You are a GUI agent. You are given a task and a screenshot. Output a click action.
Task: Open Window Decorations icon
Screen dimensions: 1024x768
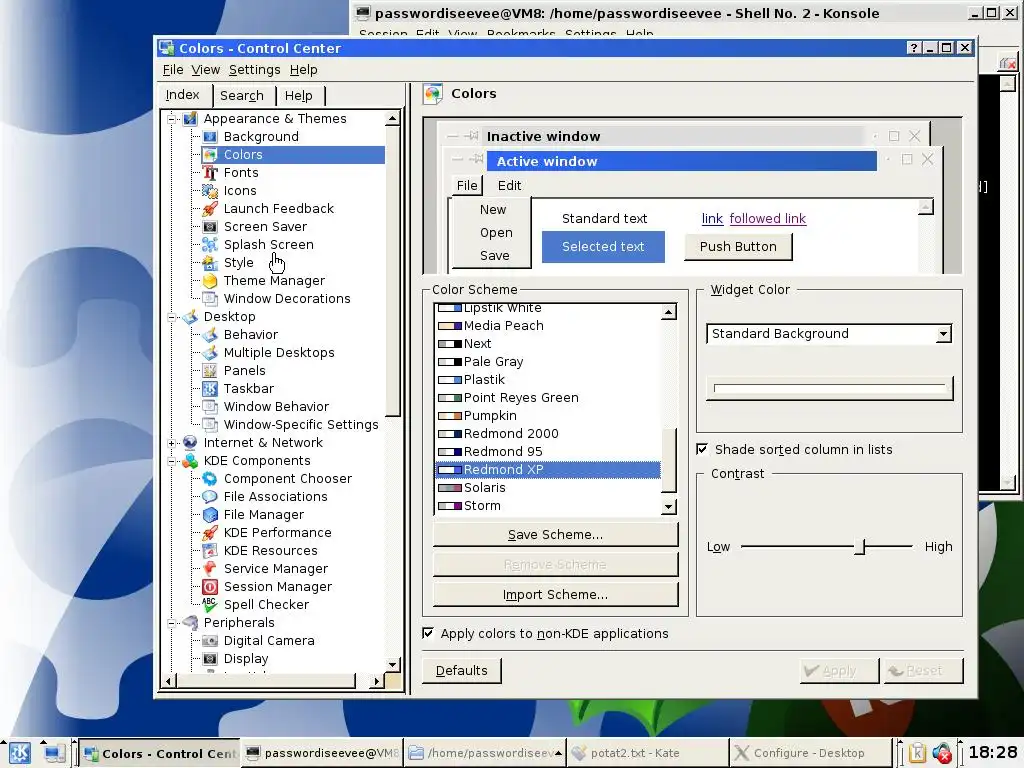[x=210, y=298]
